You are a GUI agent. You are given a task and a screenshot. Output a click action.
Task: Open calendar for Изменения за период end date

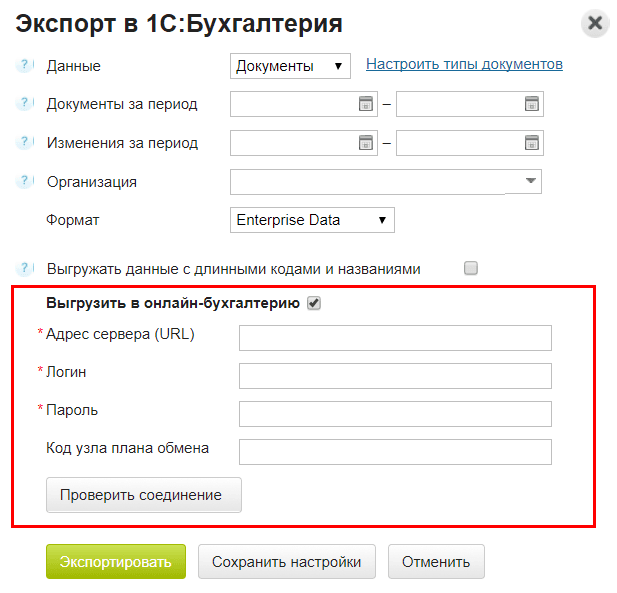coord(532,143)
